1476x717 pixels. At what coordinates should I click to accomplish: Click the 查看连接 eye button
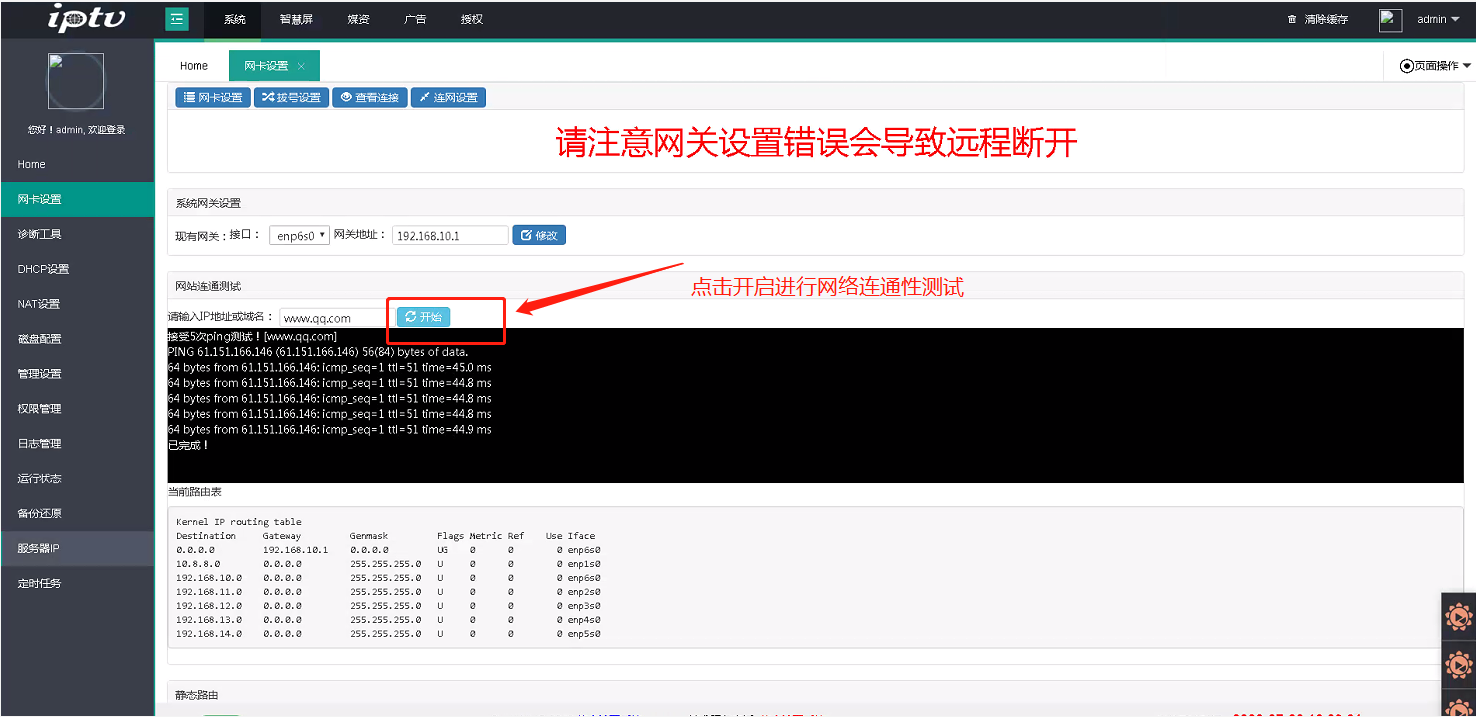pyautogui.click(x=369, y=97)
